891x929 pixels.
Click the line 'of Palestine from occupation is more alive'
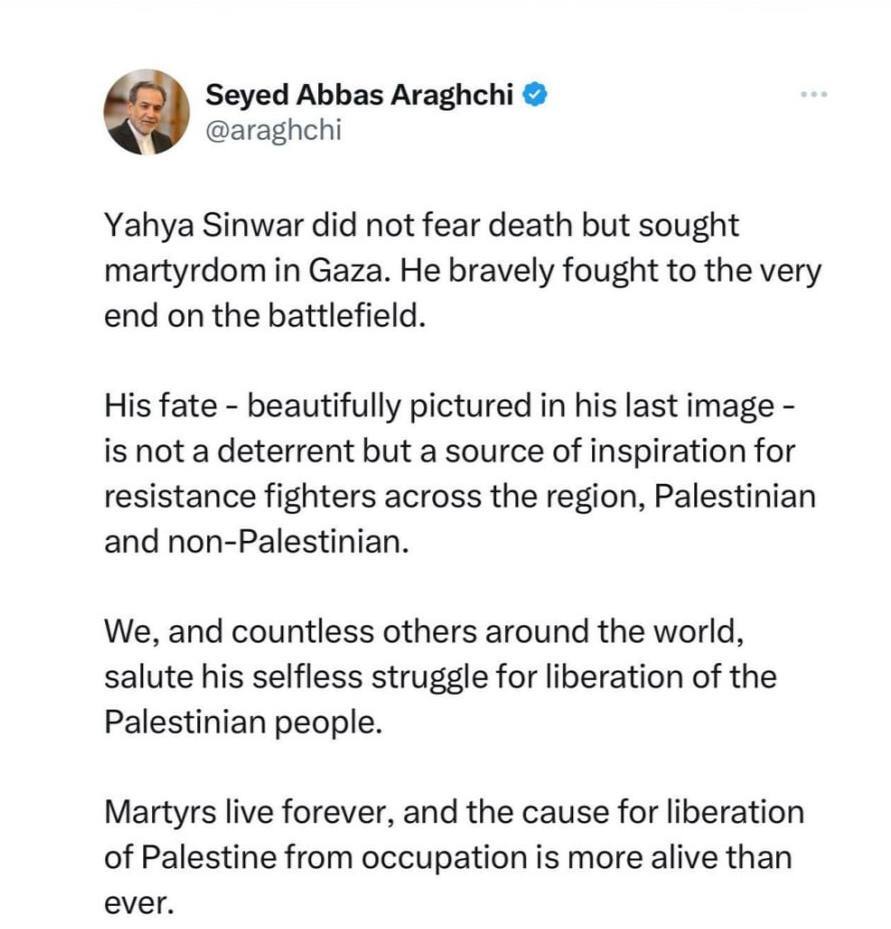pos(448,858)
